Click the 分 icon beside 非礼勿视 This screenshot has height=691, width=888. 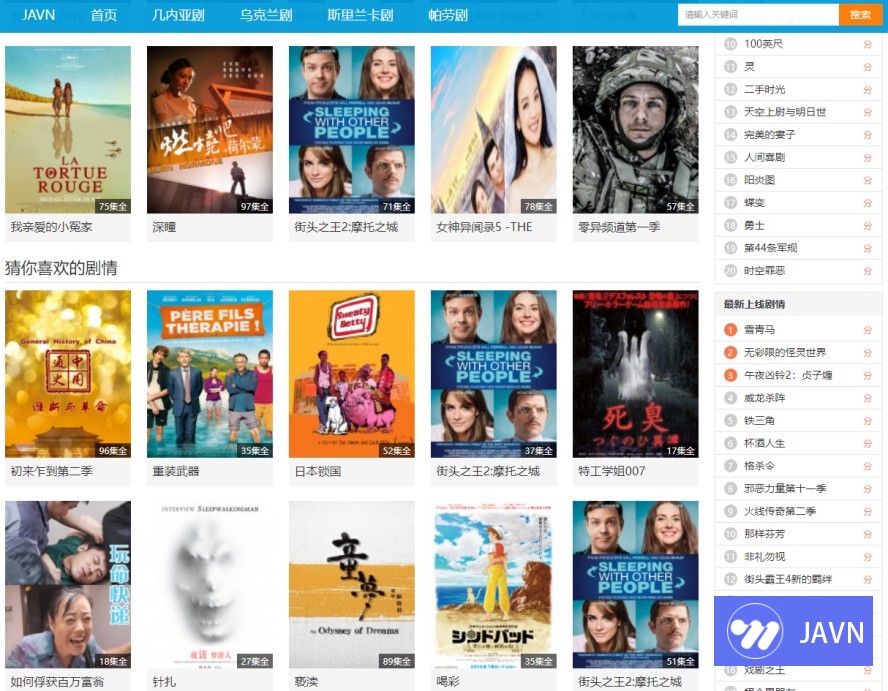pyautogui.click(x=867, y=557)
